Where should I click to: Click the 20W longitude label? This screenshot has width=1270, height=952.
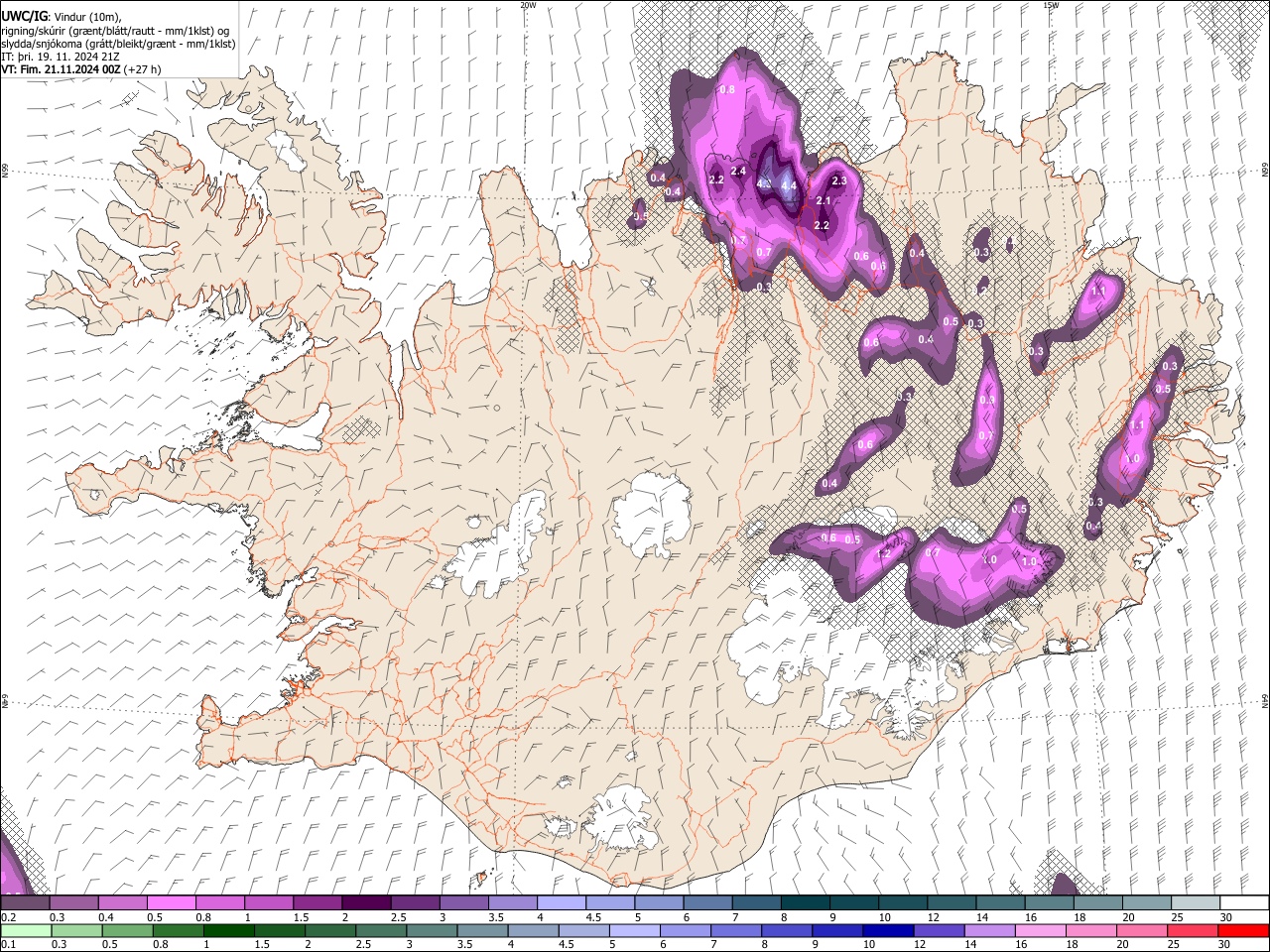click(528, 5)
